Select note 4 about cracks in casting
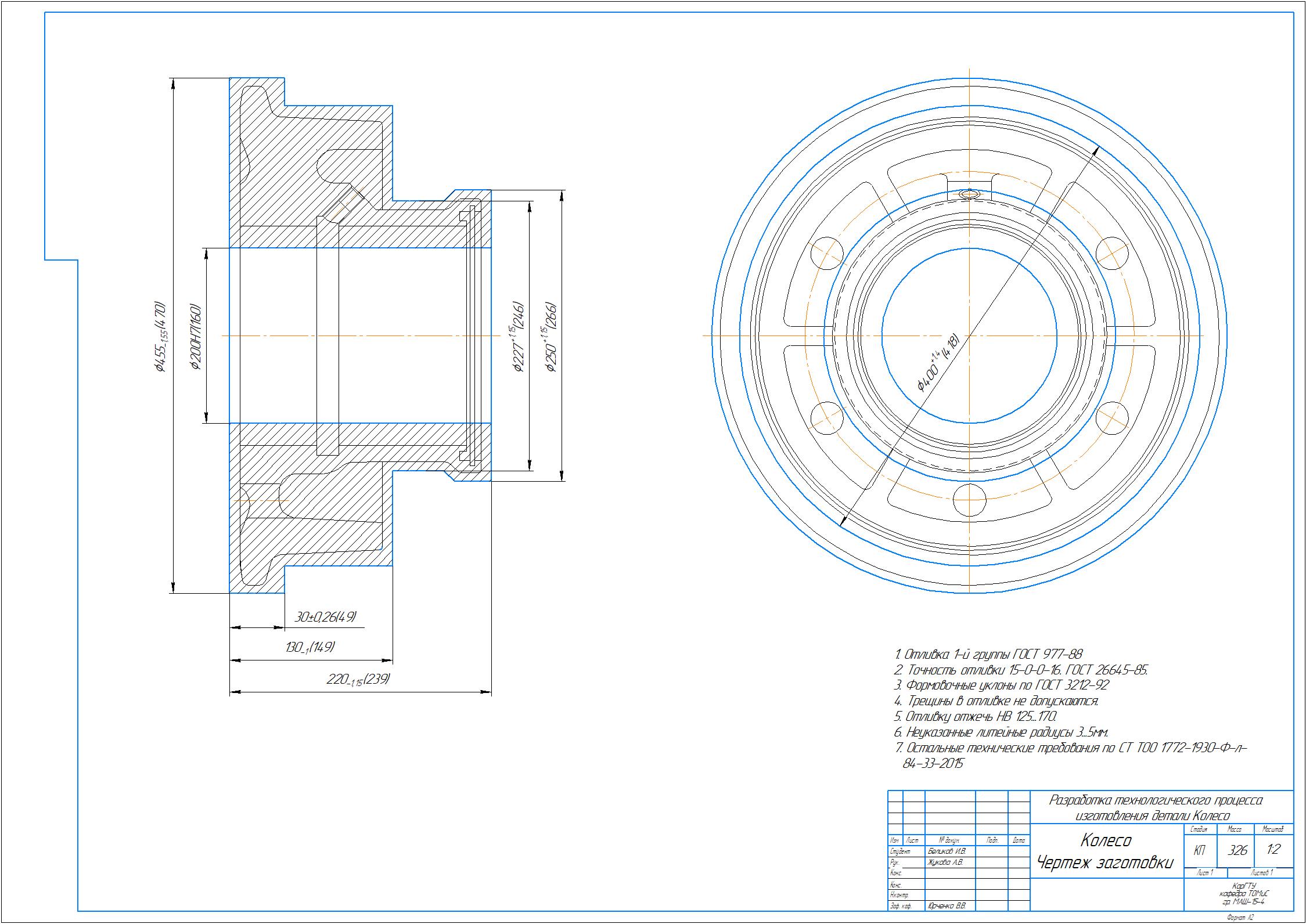 pos(996,701)
